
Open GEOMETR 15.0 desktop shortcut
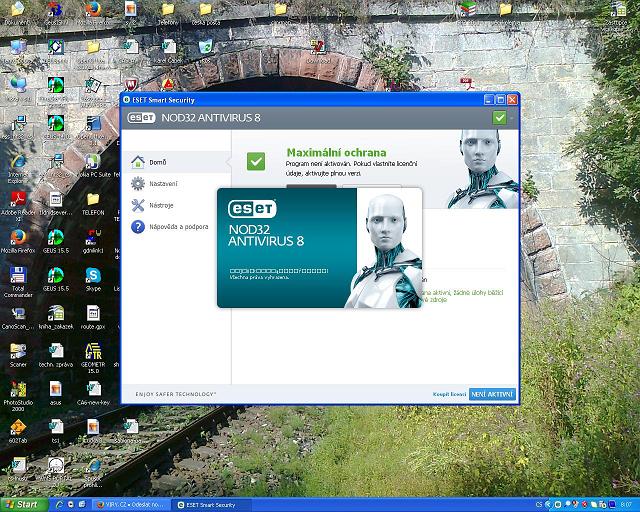tap(93, 358)
